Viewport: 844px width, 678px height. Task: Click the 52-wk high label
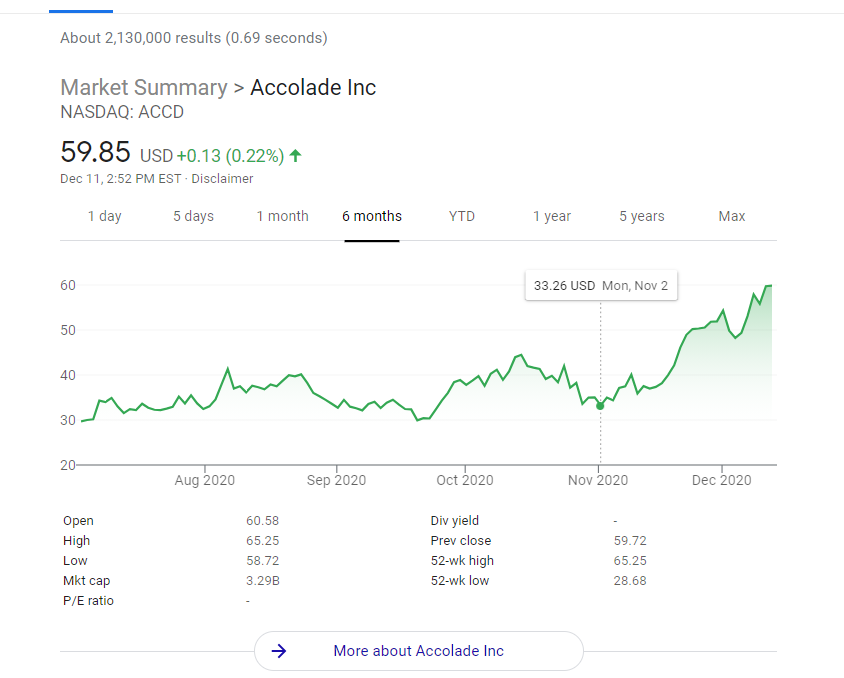462,561
